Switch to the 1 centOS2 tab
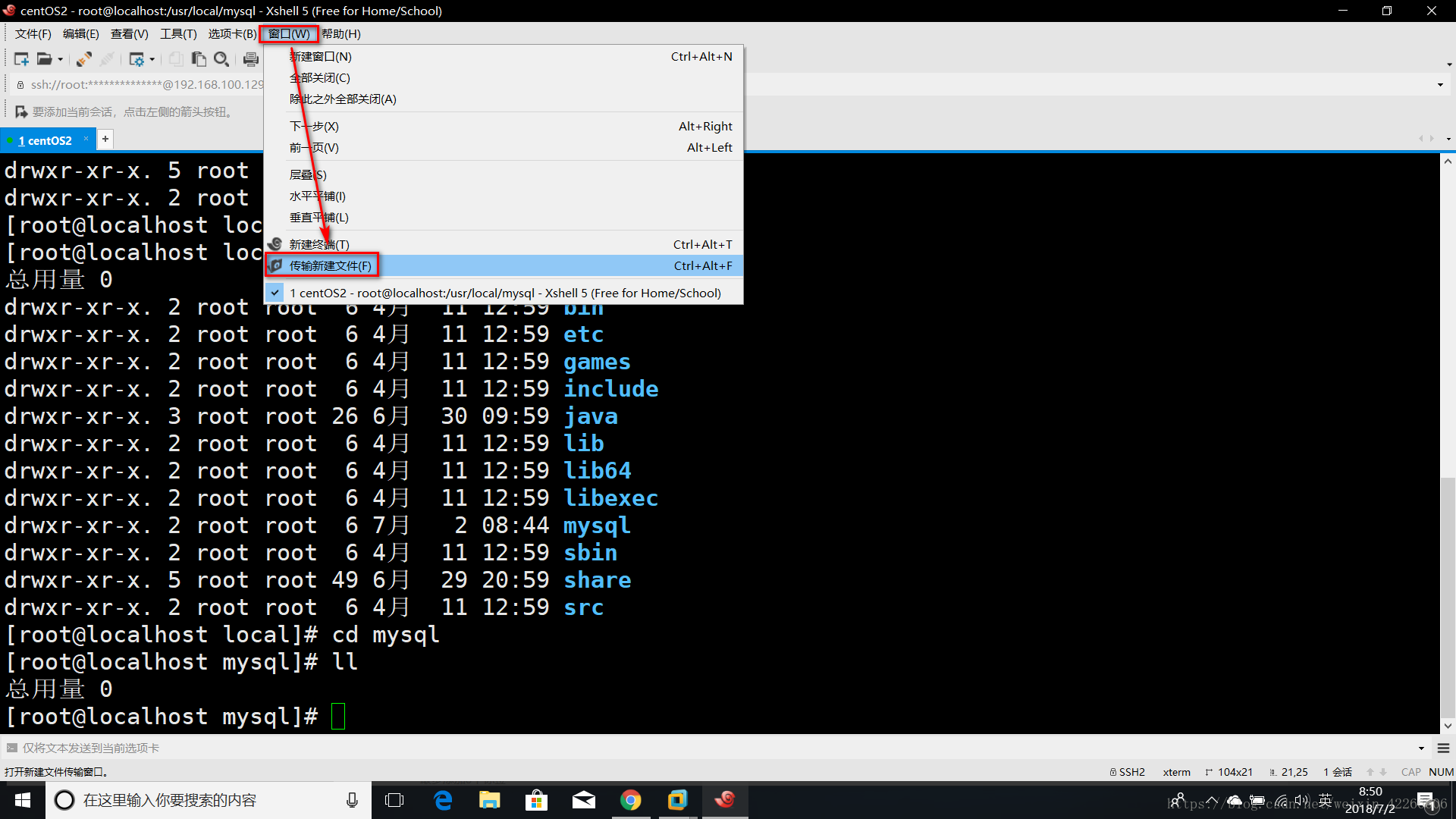Screen dimensions: 1456x819 pyautogui.click(x=45, y=140)
